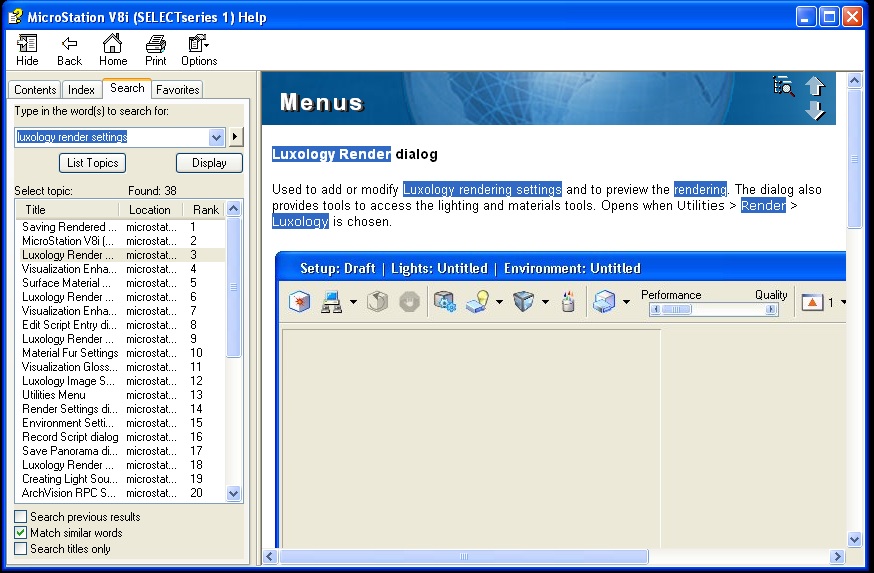The width and height of the screenshot is (874, 573).
Task: Click the grayed stop hand icon
Action: click(x=409, y=302)
